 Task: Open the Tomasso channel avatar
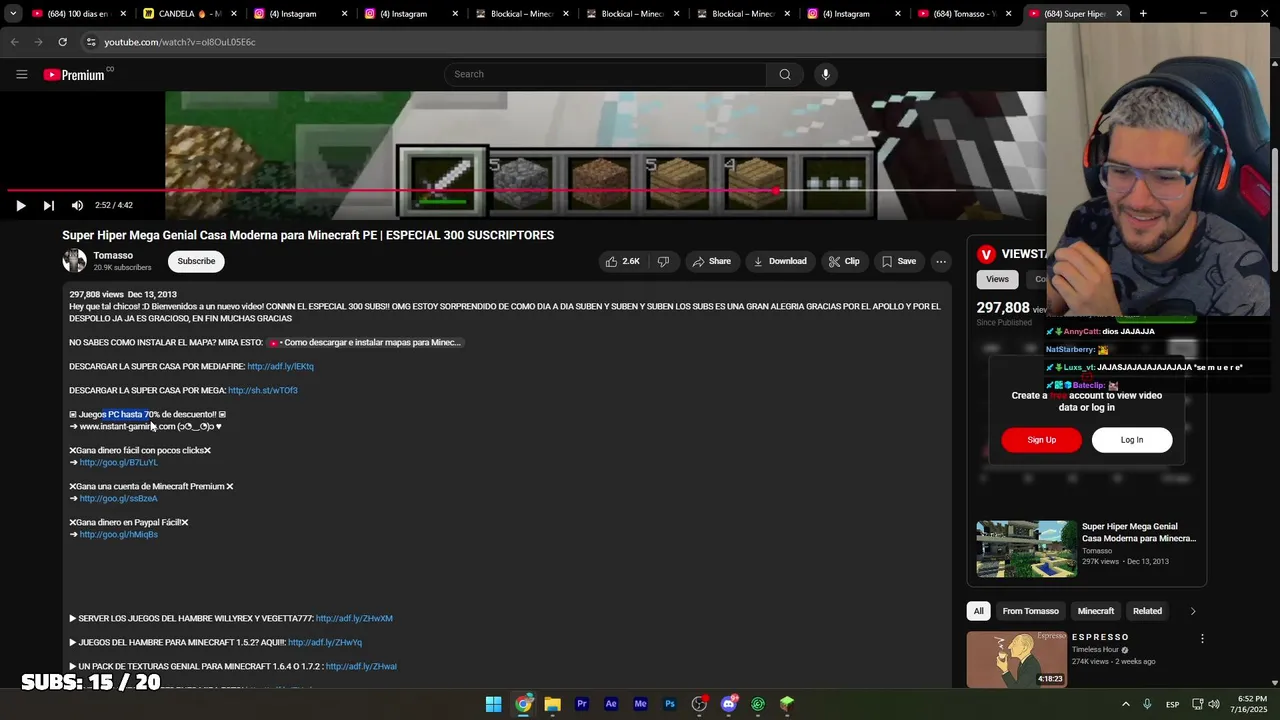click(x=75, y=261)
